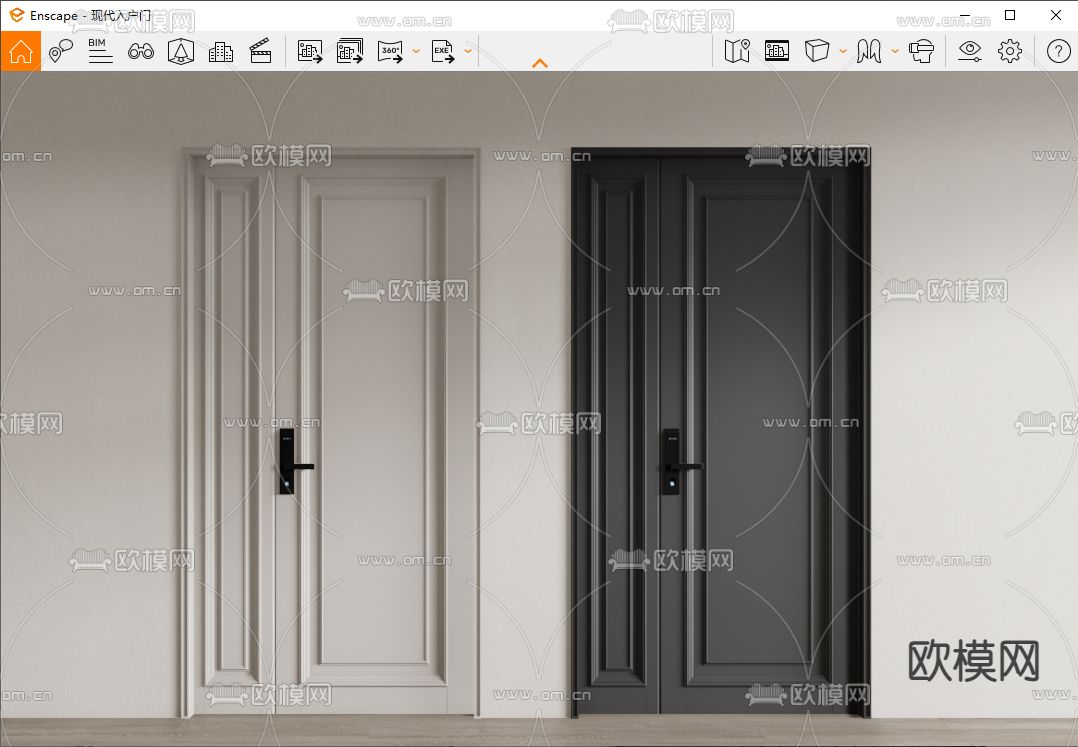Open the safe frame icon
Image resolution: width=1078 pixels, height=747 pixels.
click(x=181, y=51)
